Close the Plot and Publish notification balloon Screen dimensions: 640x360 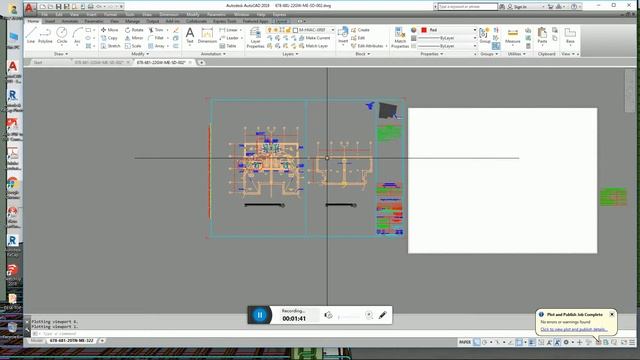(x=612, y=314)
